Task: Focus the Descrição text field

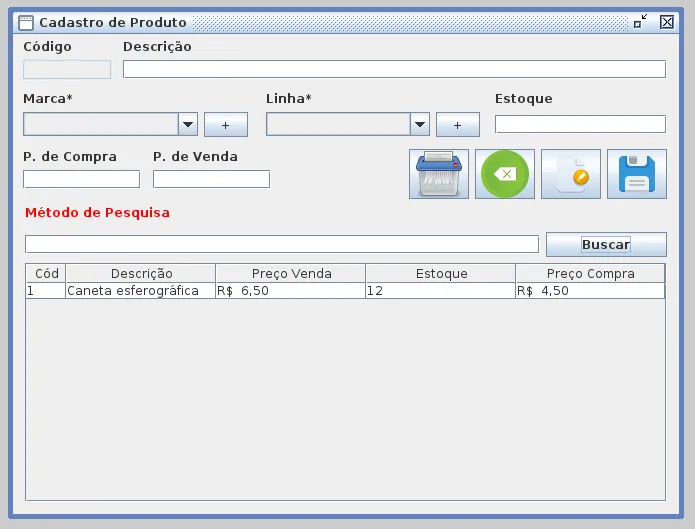Action: click(x=394, y=69)
